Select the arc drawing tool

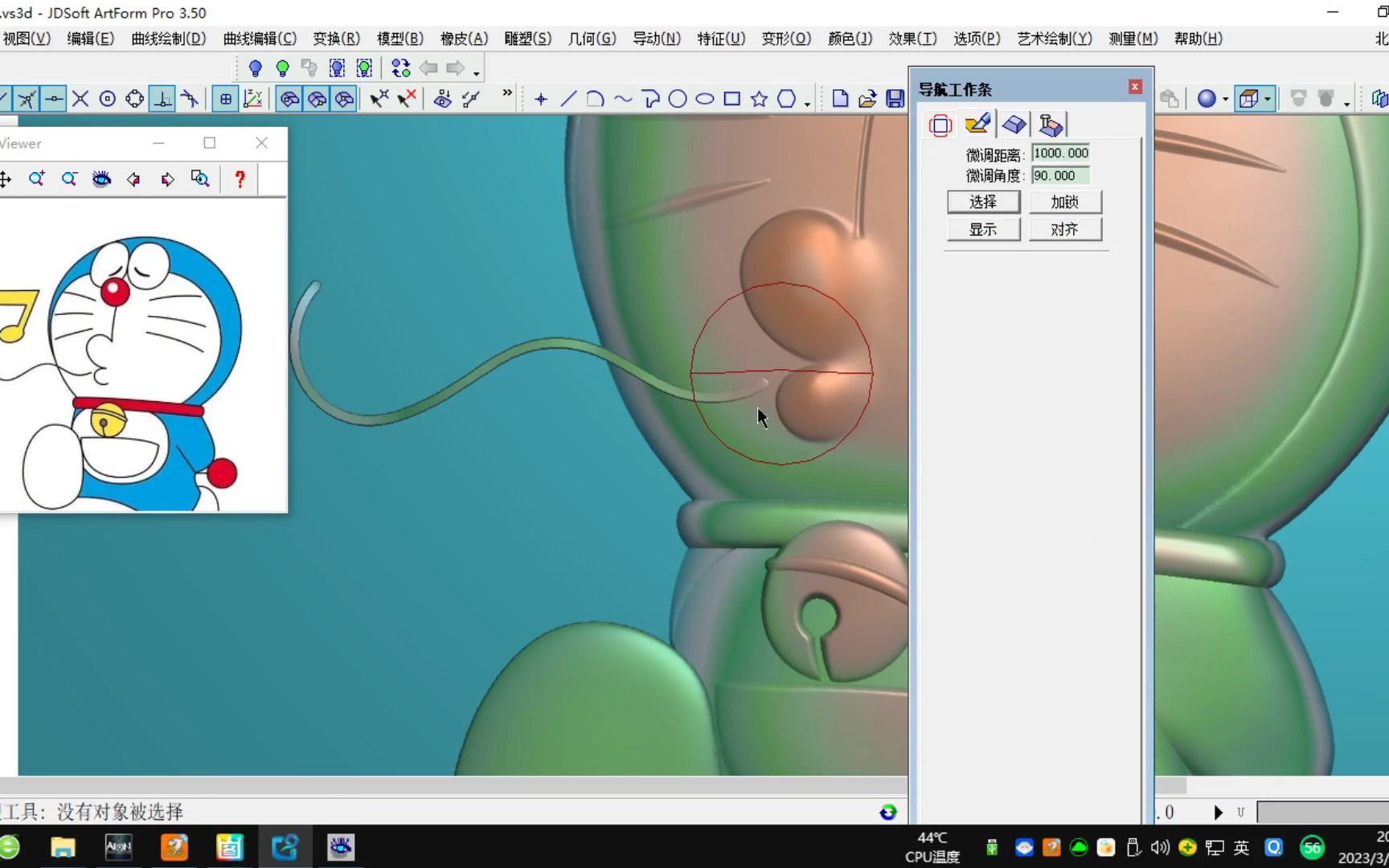pyautogui.click(x=595, y=99)
